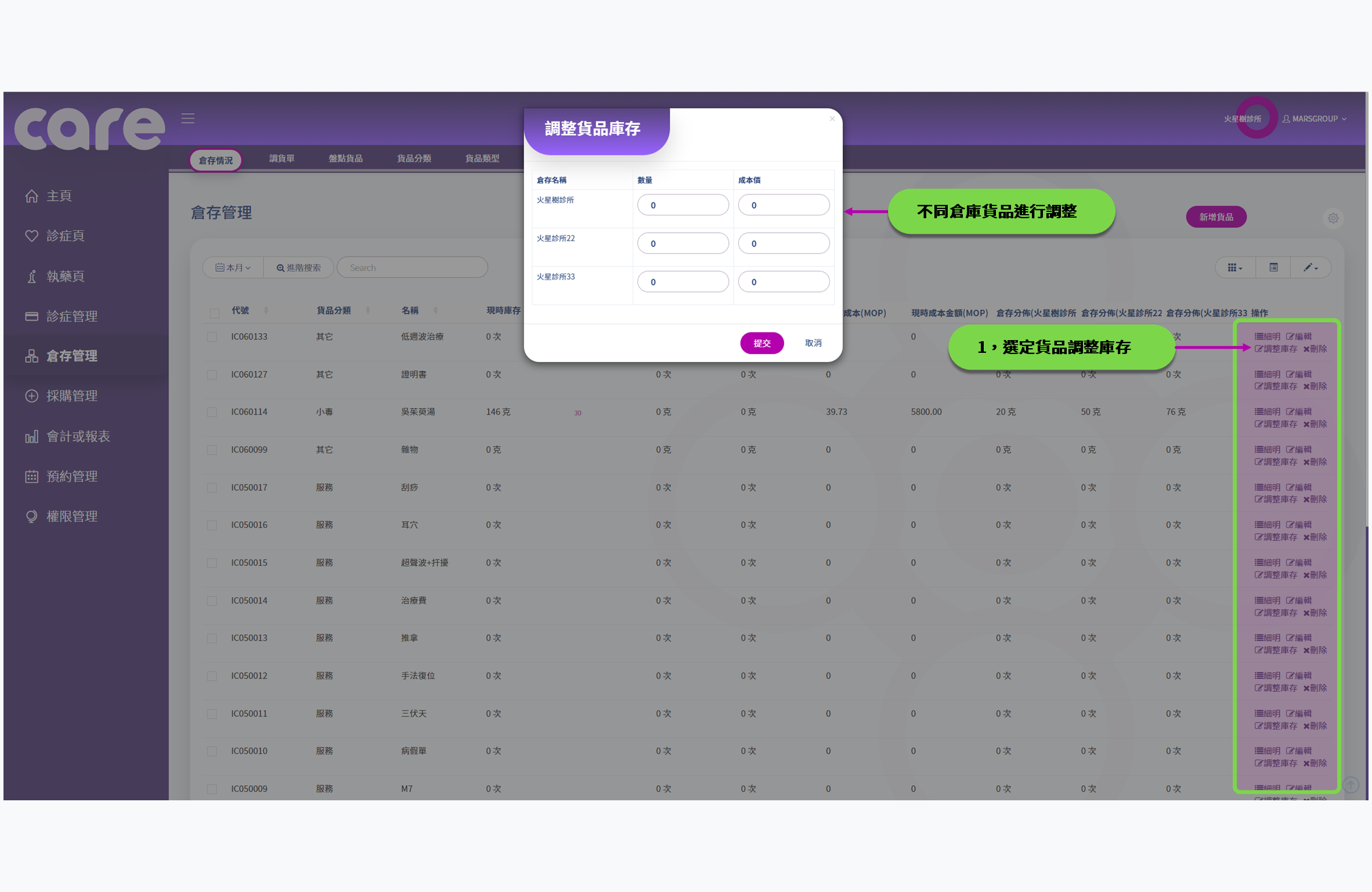Click the 提交 submit button in dialog
This screenshot has height=892, width=1372.
(761, 343)
